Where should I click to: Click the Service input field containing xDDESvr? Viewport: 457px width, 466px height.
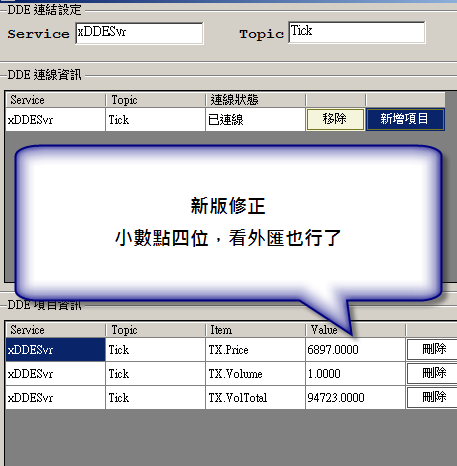(x=139, y=33)
